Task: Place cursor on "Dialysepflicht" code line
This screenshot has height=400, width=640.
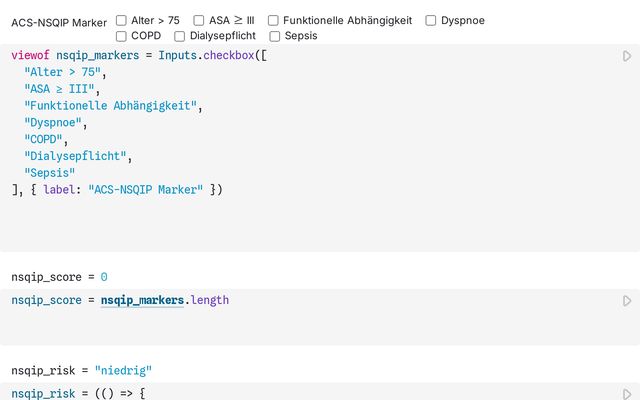Action: (x=78, y=156)
